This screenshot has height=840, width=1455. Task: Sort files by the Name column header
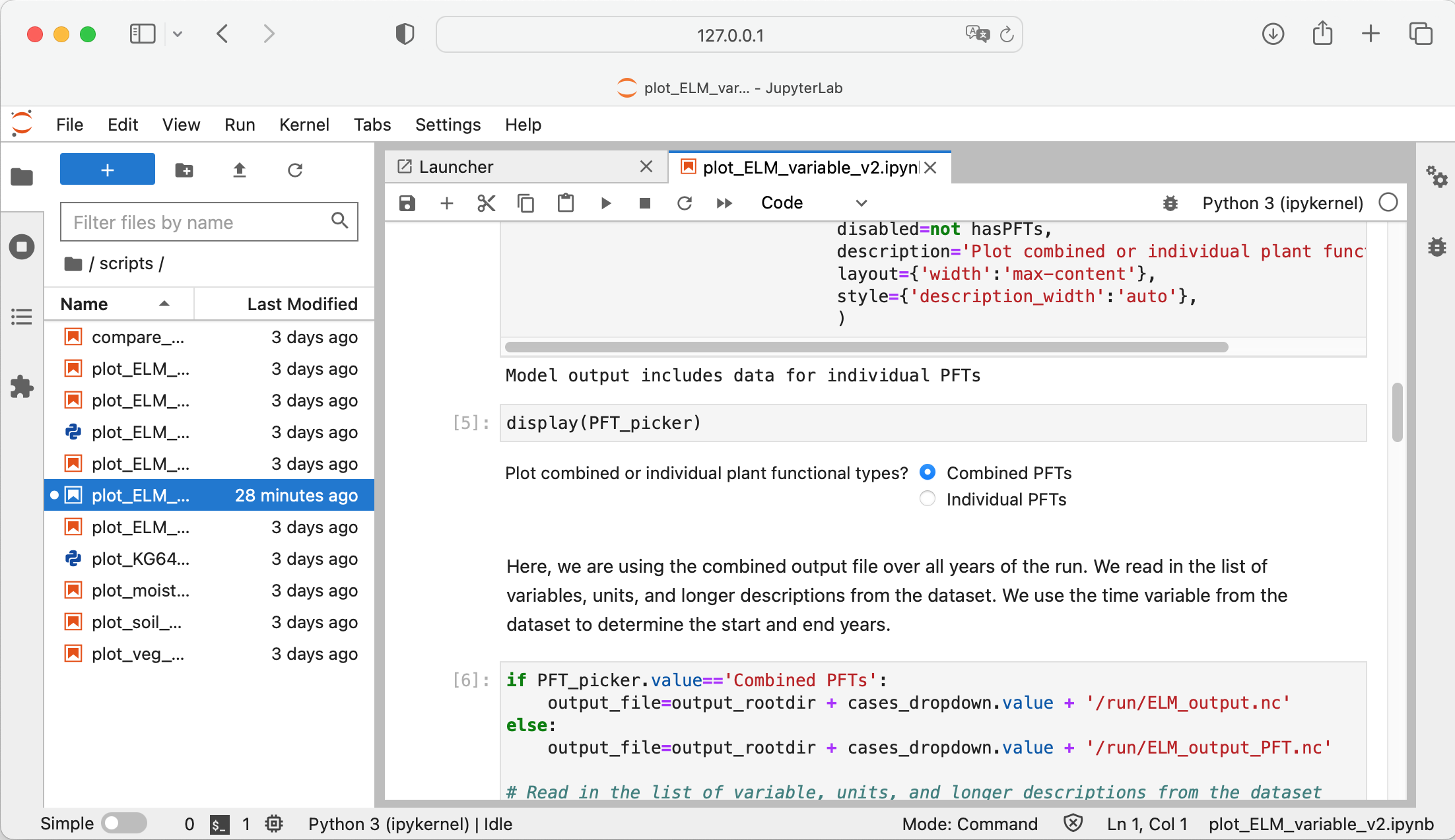click(x=85, y=304)
